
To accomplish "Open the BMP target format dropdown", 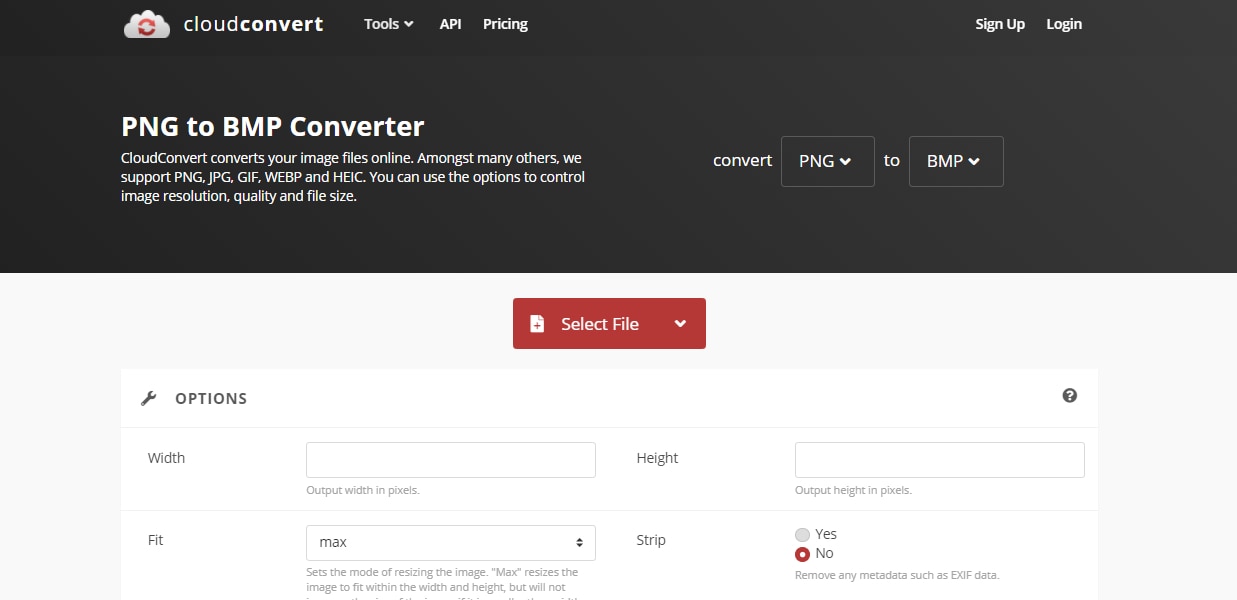I will (x=956, y=161).
